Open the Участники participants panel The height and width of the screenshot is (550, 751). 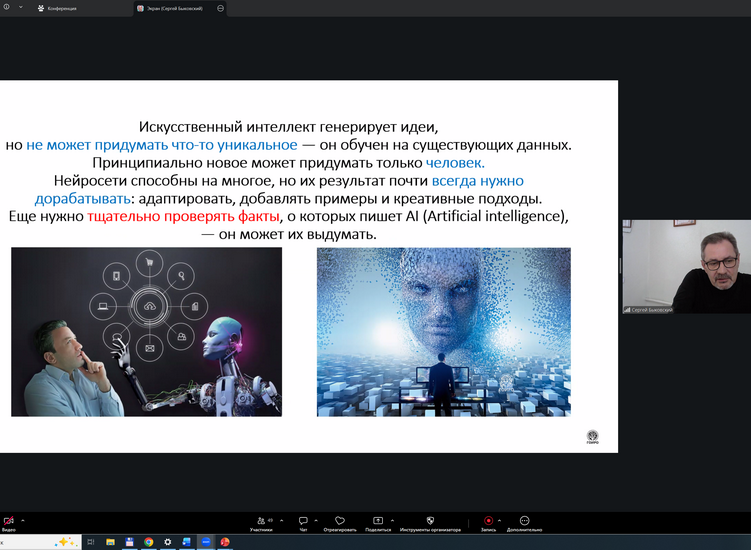260,521
